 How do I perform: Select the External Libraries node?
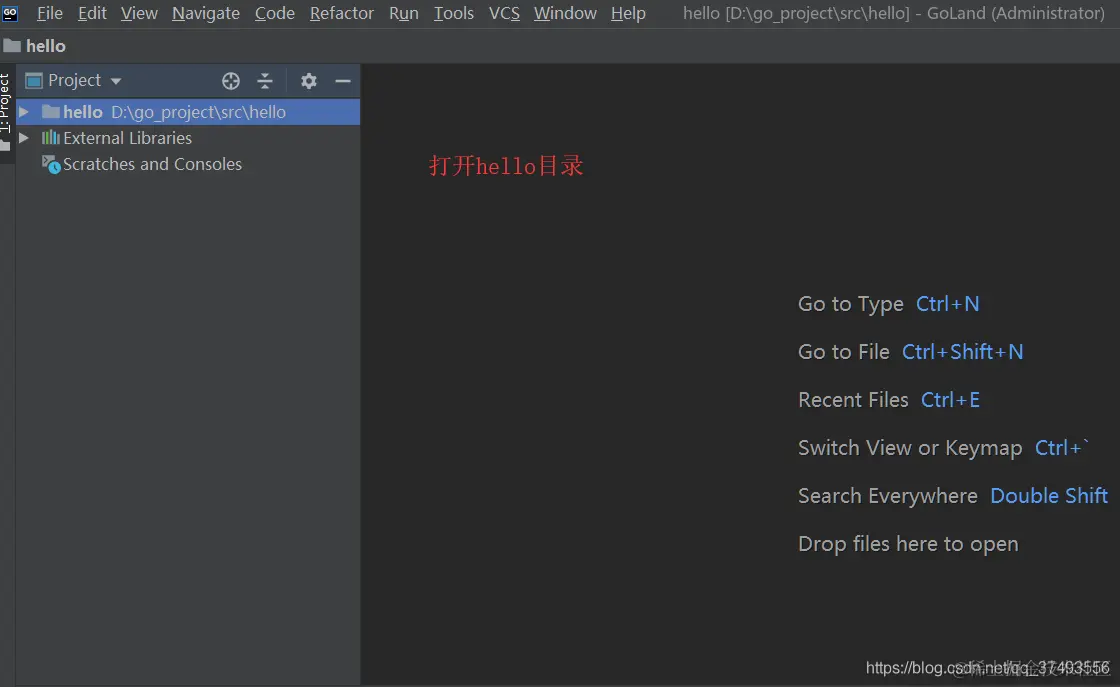(x=125, y=138)
